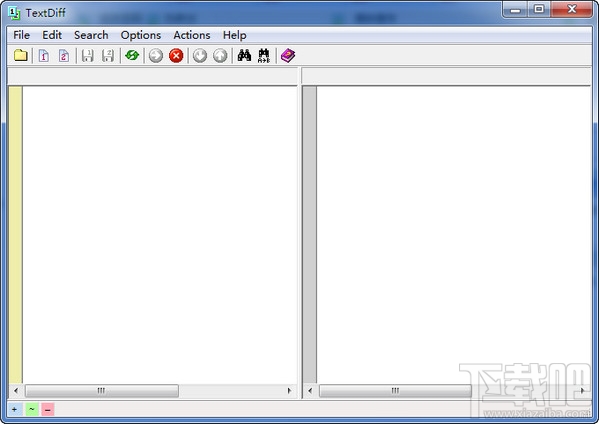
Task: Click the right pane's left scroll arrow
Action: tap(310, 390)
